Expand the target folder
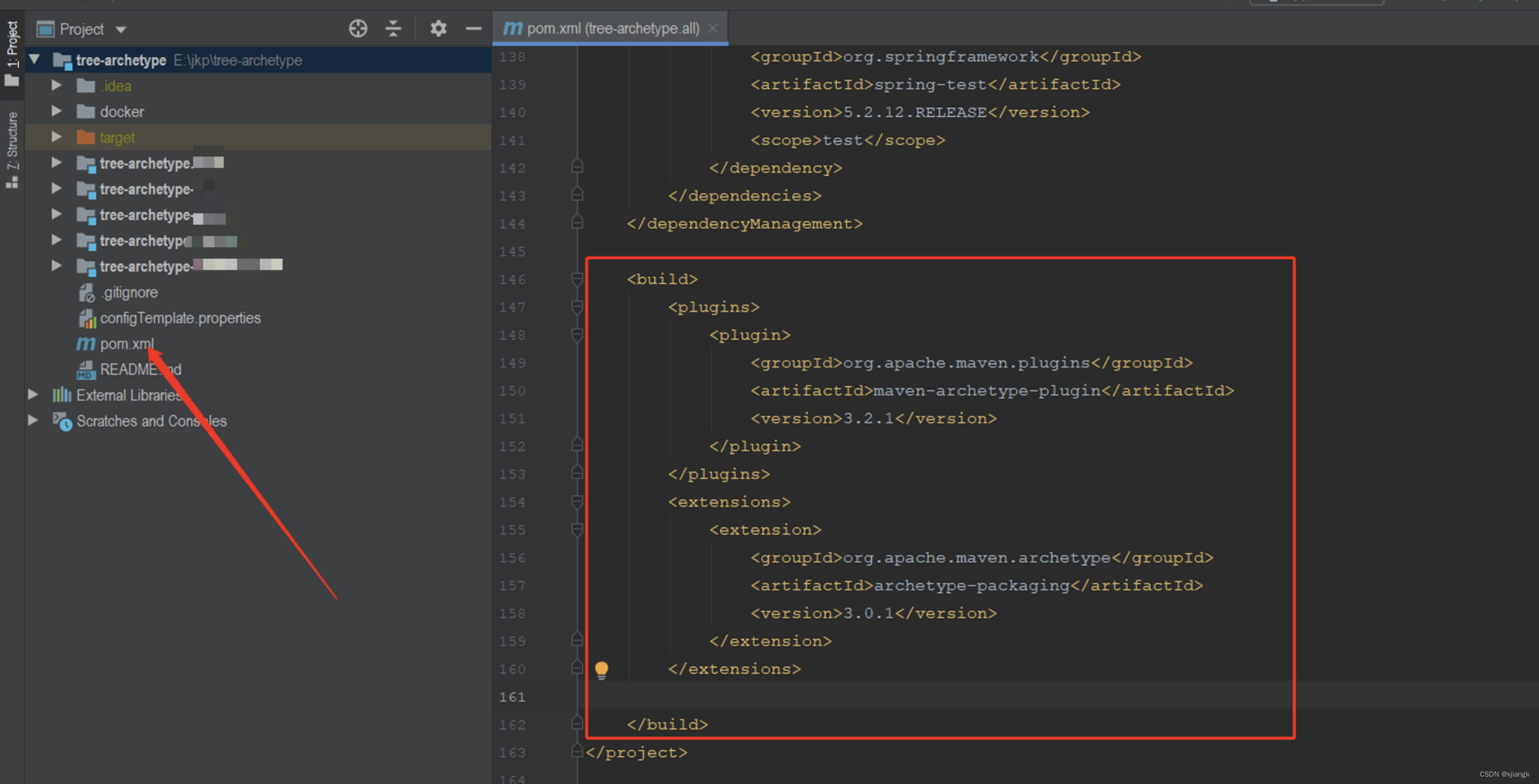Screen dimensions: 1539x784 [x=57, y=137]
